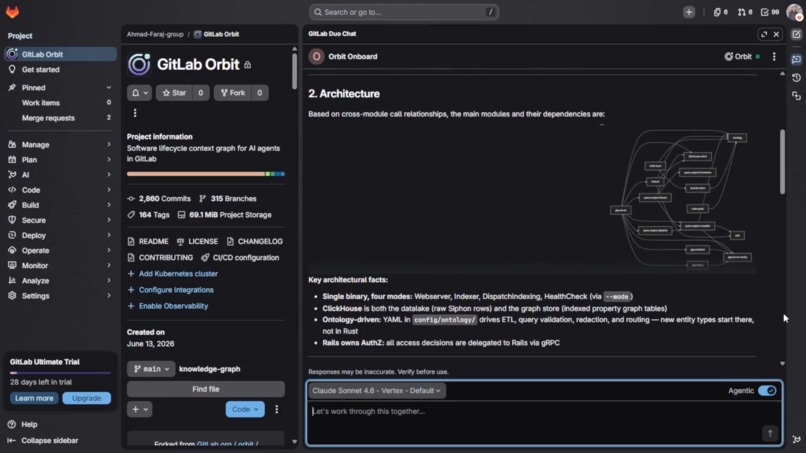This screenshot has height=453, width=806.
Task: Collapse the sidebar
Action: 43,441
